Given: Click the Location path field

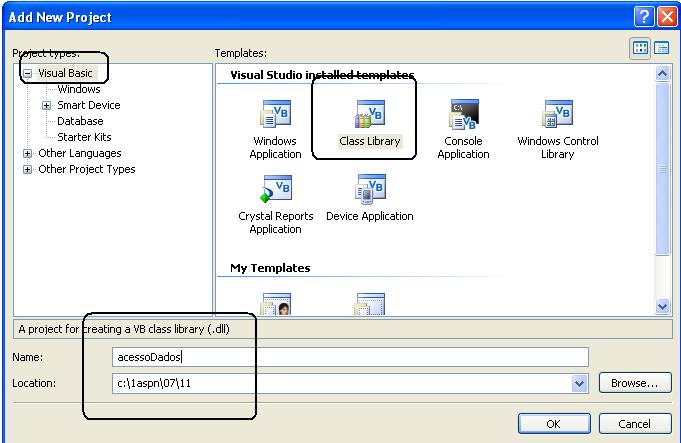Looking at the screenshot, I should (342, 383).
